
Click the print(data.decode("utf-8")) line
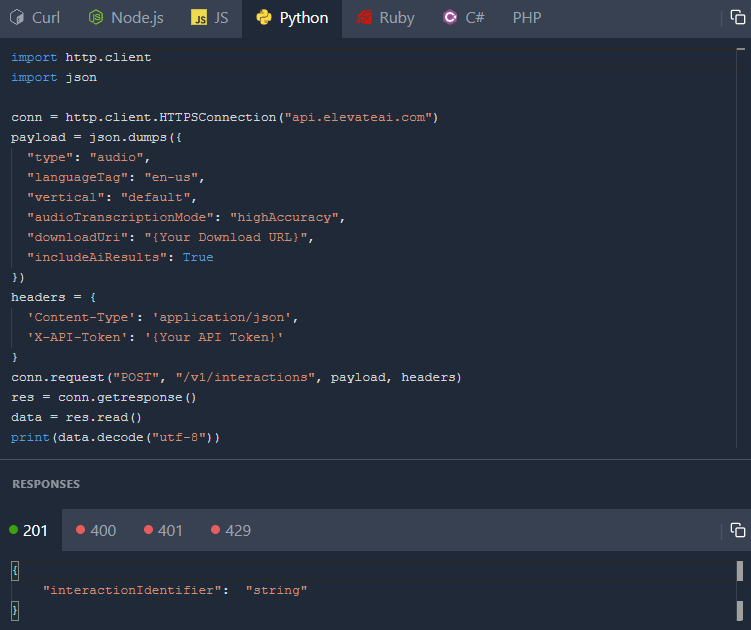[115, 437]
